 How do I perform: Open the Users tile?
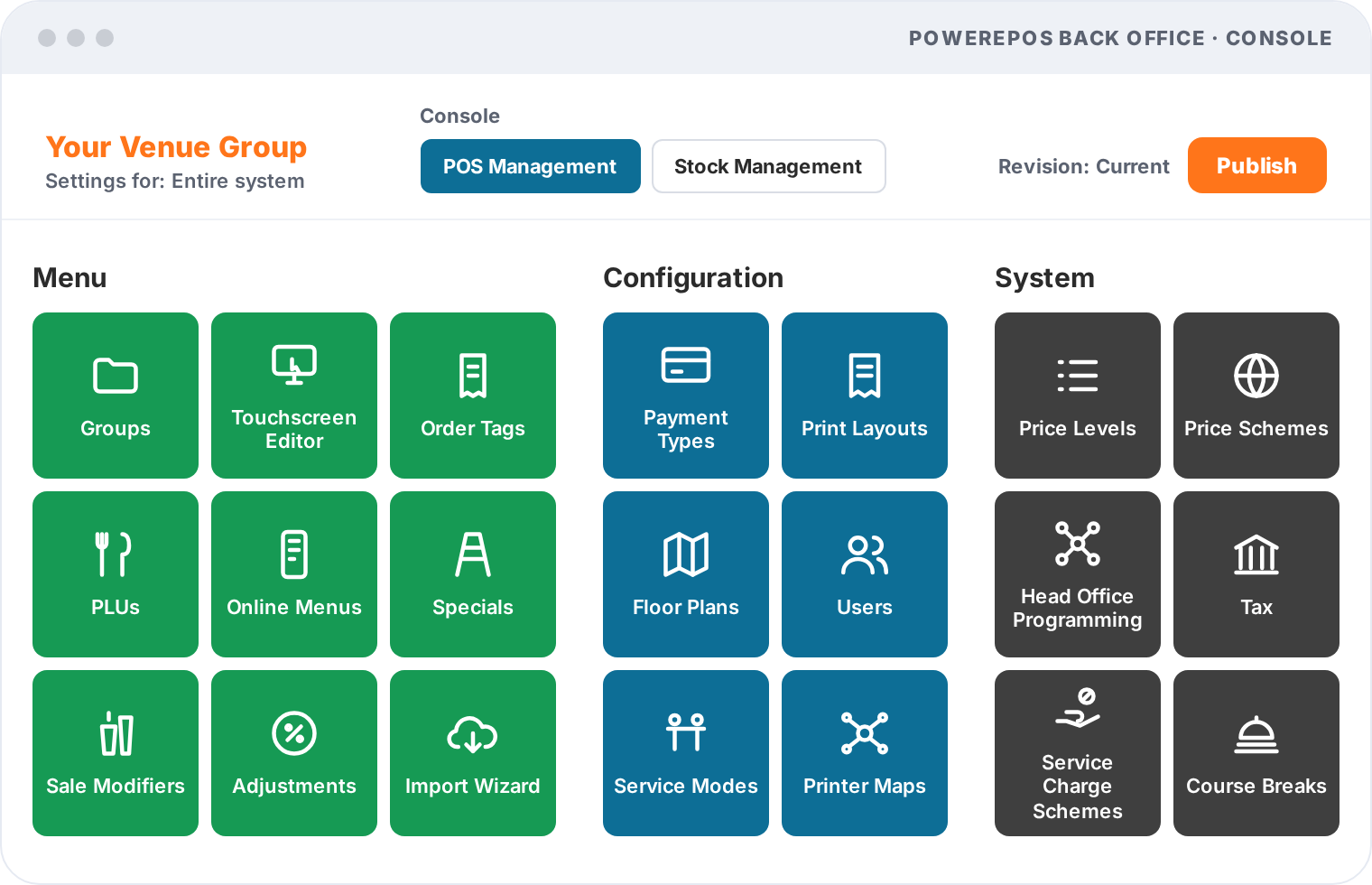865,574
